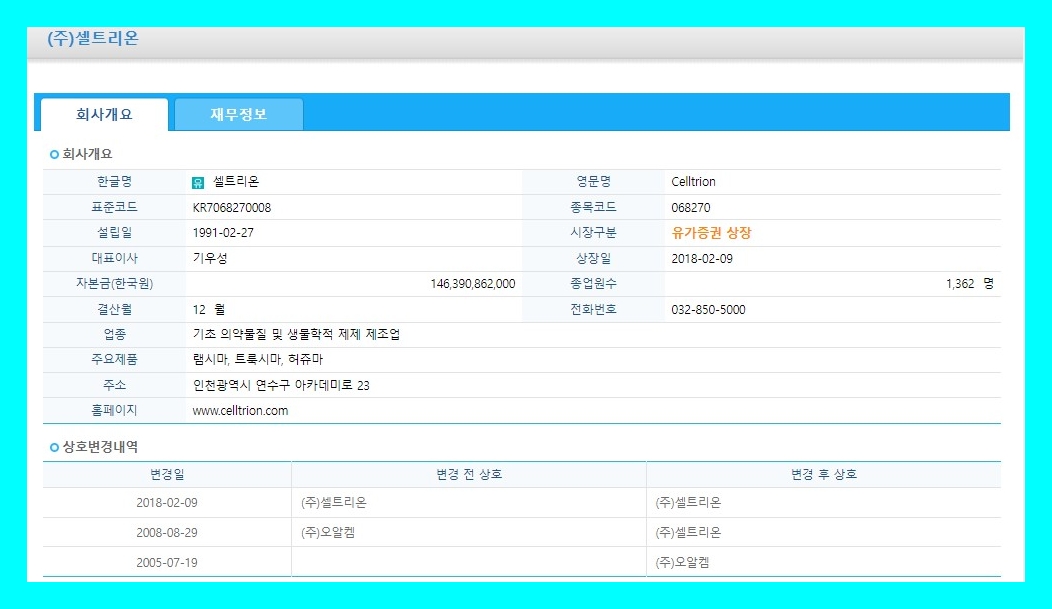Click the industry text 기초 의약물질 및 생물학적 제제 제조업
This screenshot has width=1052, height=609.
(296, 334)
